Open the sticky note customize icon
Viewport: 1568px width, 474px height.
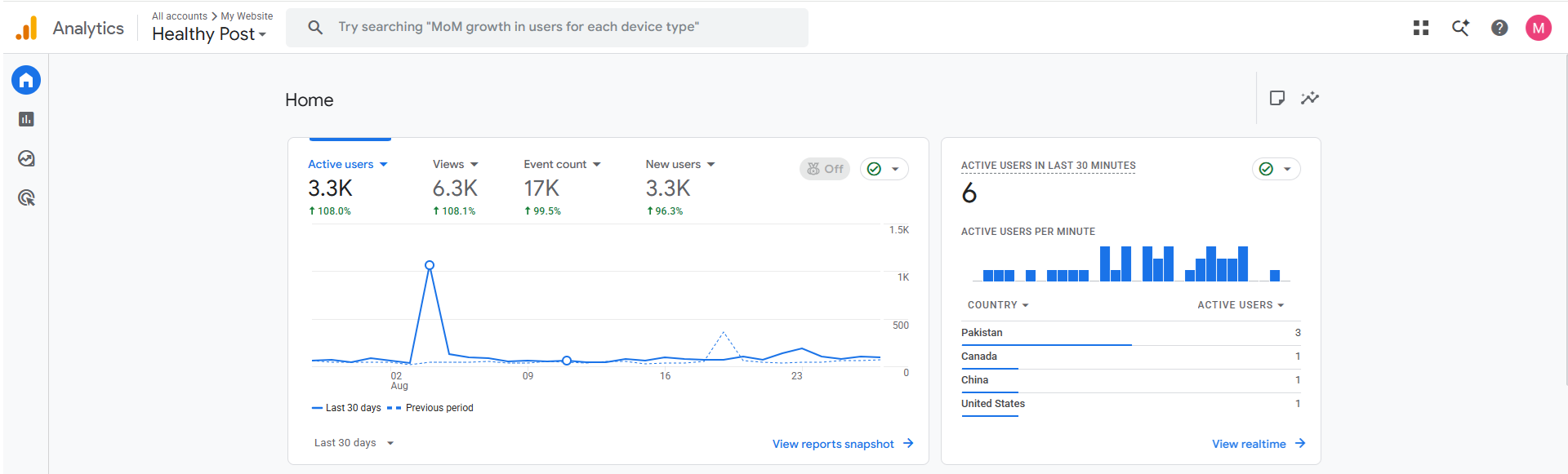click(x=1277, y=98)
